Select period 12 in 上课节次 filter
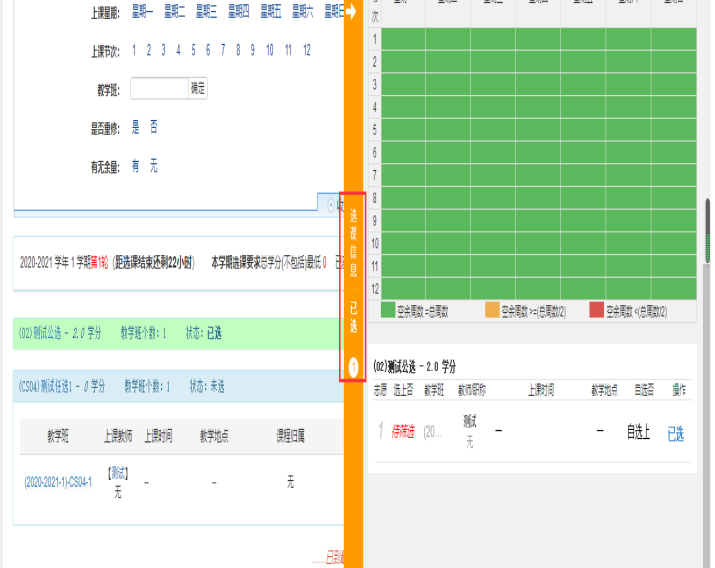The image size is (715, 568). (307, 50)
